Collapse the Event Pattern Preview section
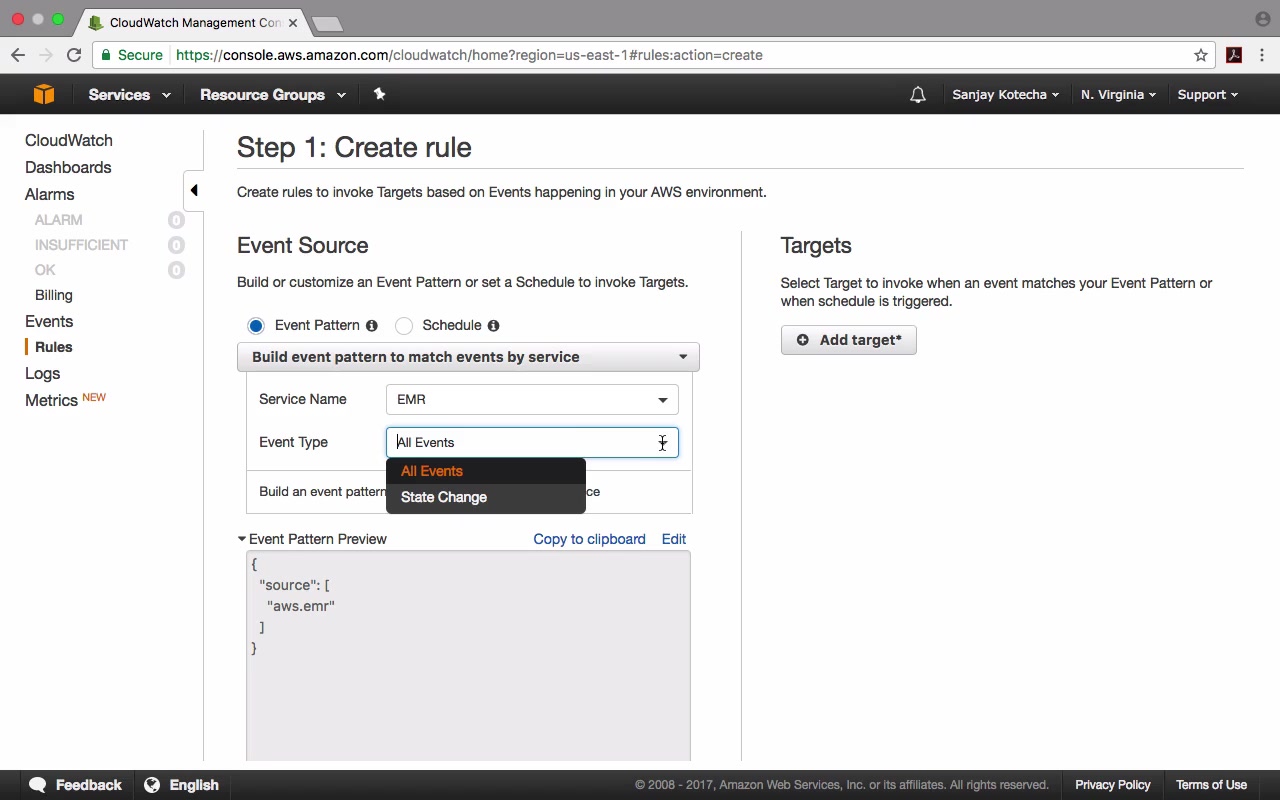Viewport: 1280px width, 800px height. pos(242,539)
